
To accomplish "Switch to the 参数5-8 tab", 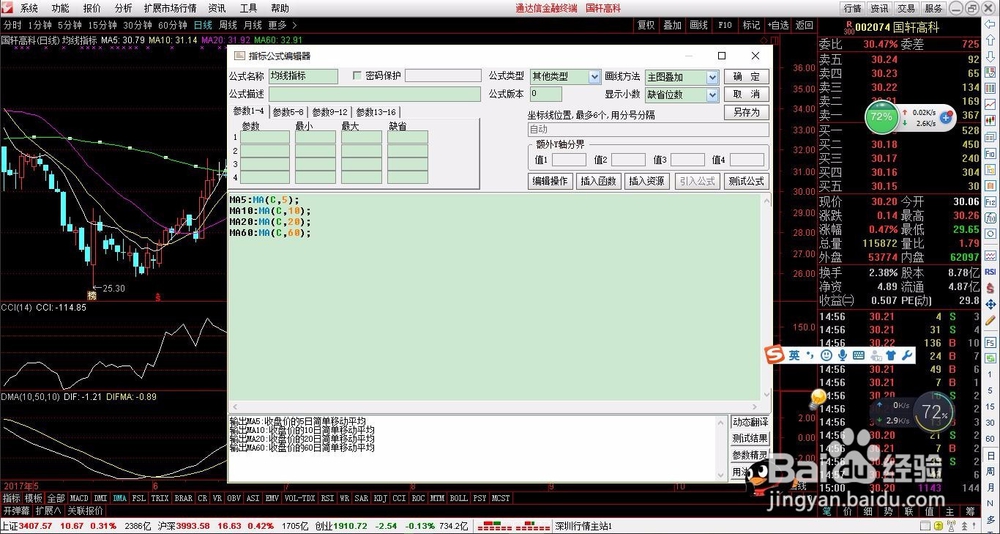I will [x=288, y=112].
